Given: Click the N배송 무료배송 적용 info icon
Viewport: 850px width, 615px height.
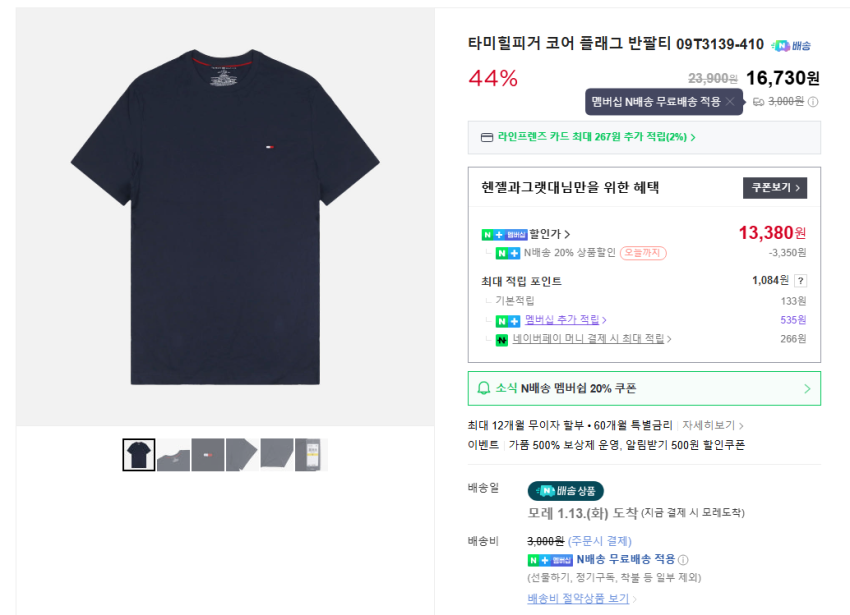Looking at the screenshot, I should pyautogui.click(x=683, y=560).
